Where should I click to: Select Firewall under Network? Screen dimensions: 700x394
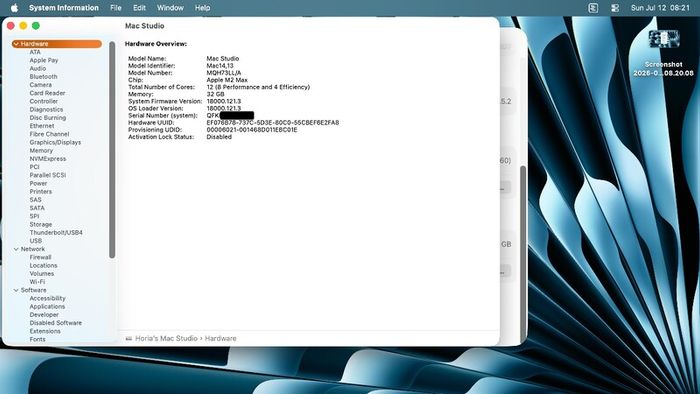[40, 257]
